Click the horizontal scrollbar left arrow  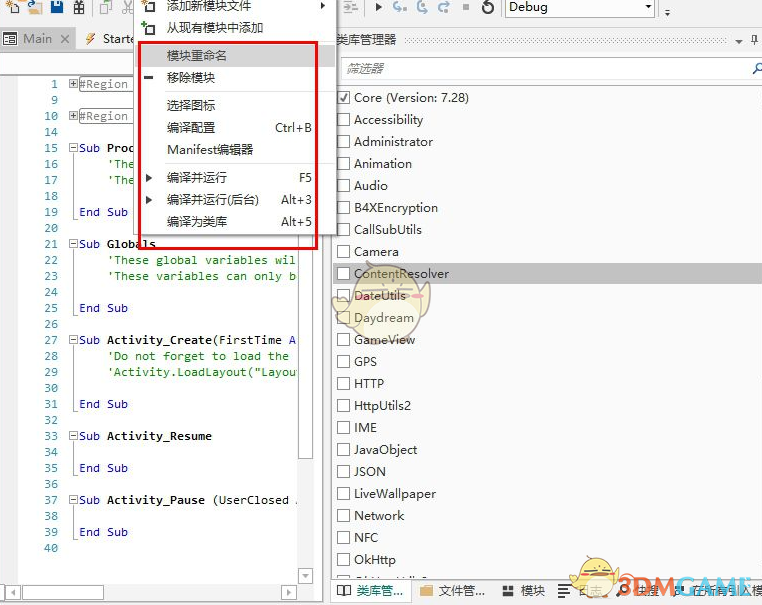tap(13, 592)
